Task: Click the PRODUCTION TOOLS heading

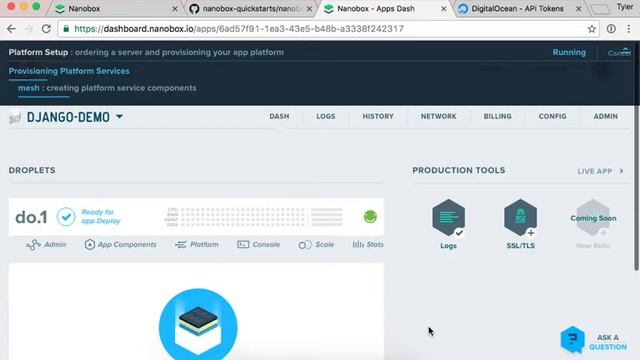Action: tap(459, 170)
